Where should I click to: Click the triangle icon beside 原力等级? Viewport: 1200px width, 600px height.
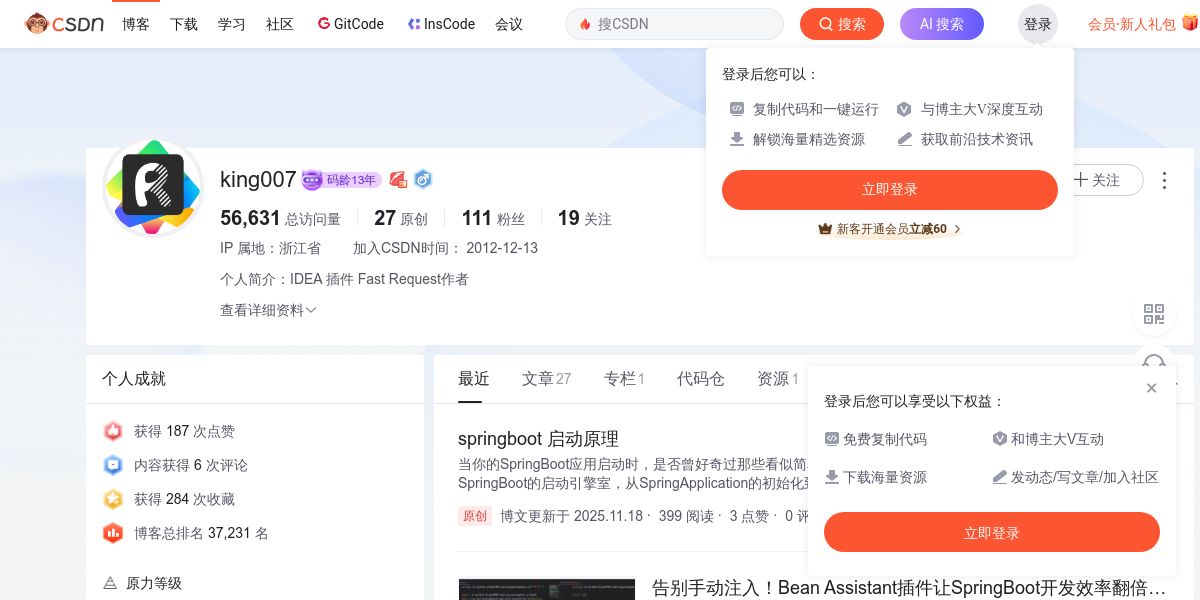(x=110, y=583)
